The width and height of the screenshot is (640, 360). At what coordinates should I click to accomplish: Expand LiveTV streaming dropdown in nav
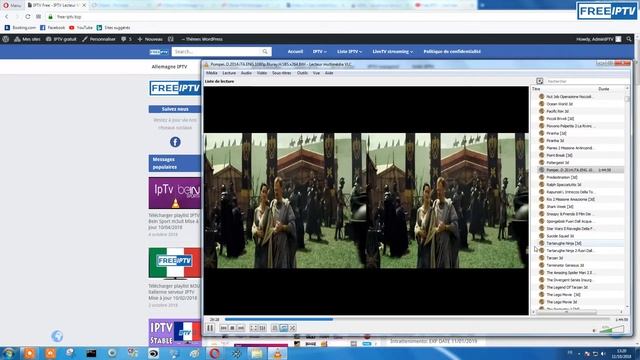coord(393,51)
